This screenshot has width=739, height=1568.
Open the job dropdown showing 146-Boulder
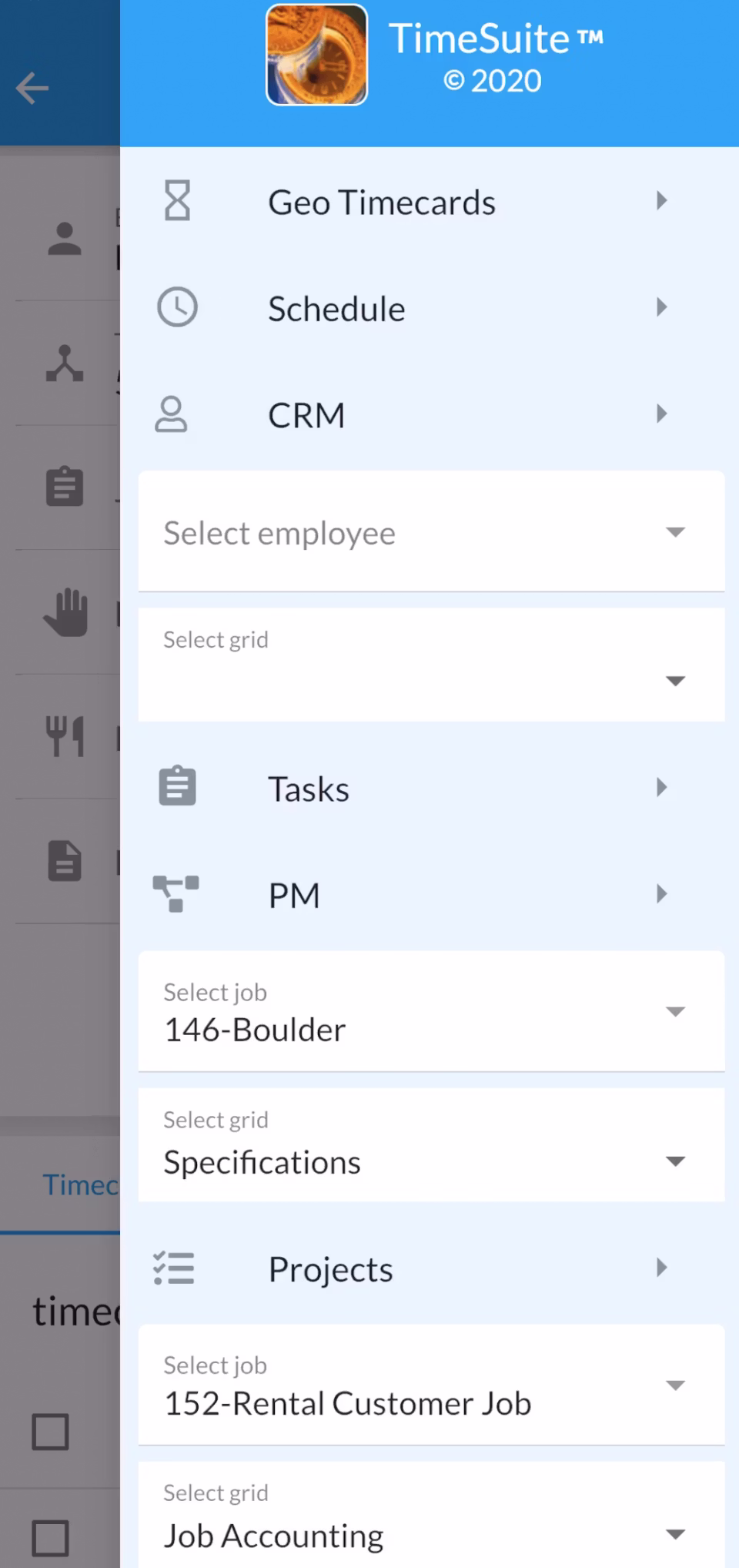675,1012
